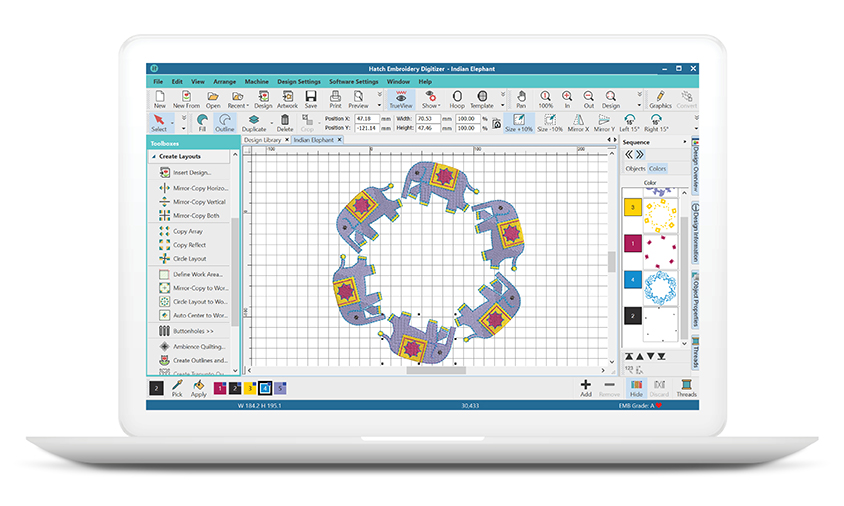
Task: Click the New design icon
Action: [160, 99]
